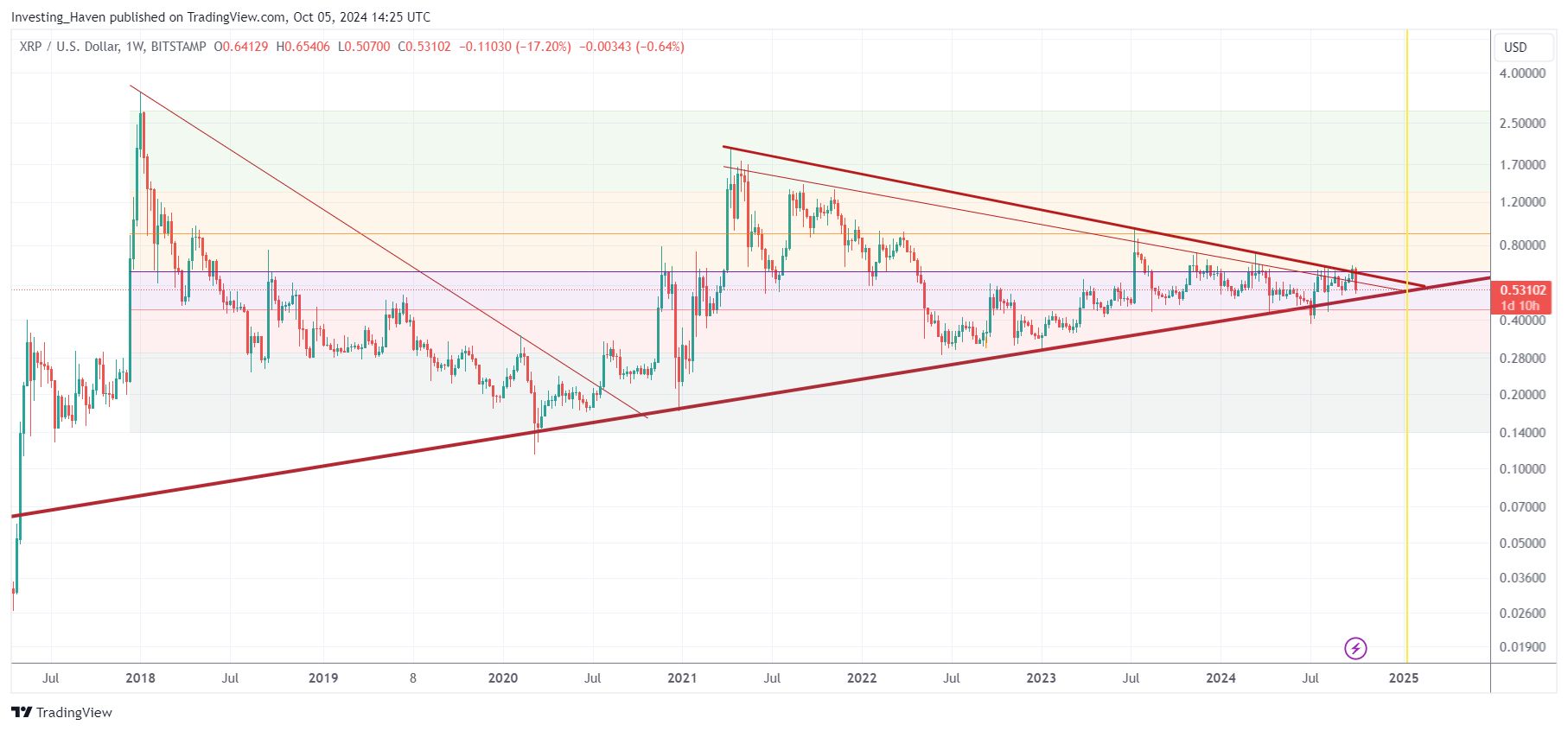This screenshot has width=1568, height=731.
Task: Click the 0.14000 price axis label
Action: (1522, 433)
